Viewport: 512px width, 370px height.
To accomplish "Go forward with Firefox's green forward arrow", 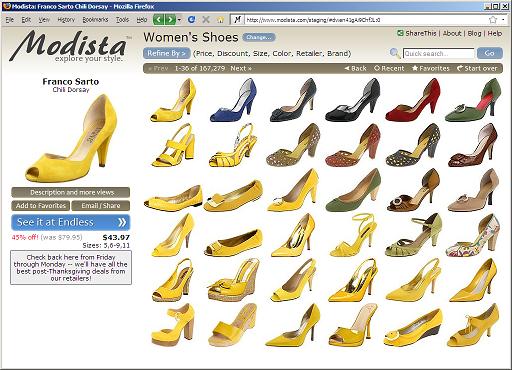I will 170,20.
